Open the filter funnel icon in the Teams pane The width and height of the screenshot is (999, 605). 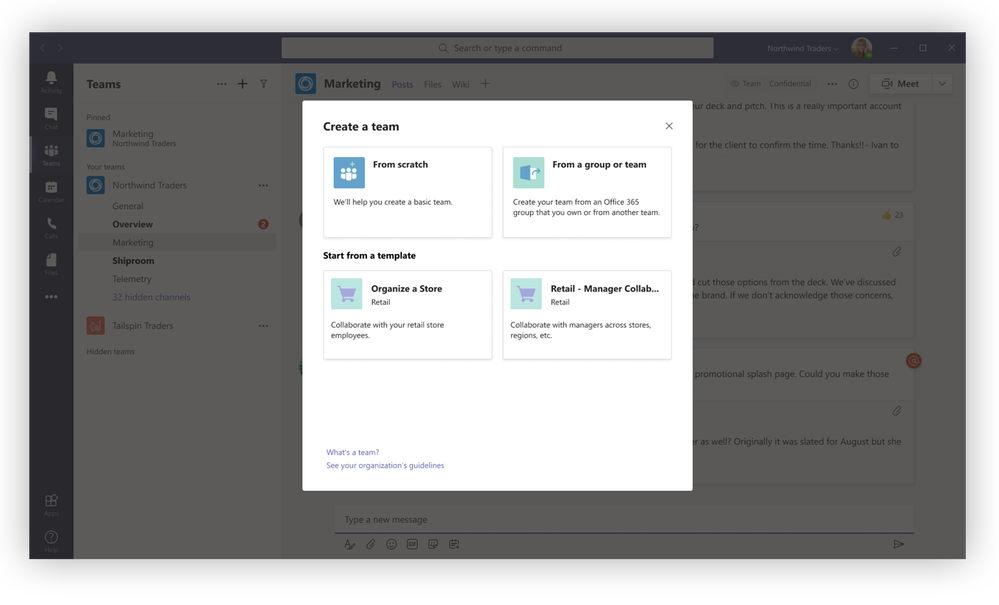[x=263, y=84]
